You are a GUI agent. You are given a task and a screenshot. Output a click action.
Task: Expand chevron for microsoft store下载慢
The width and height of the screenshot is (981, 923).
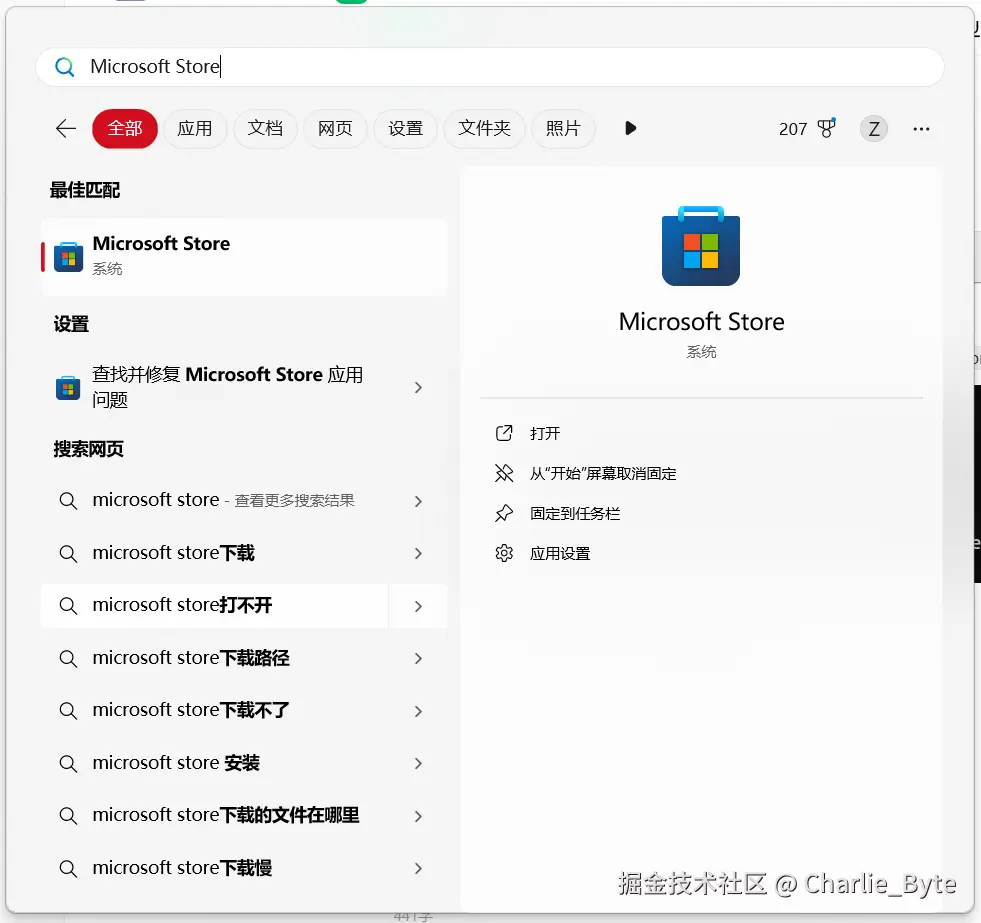(x=419, y=869)
